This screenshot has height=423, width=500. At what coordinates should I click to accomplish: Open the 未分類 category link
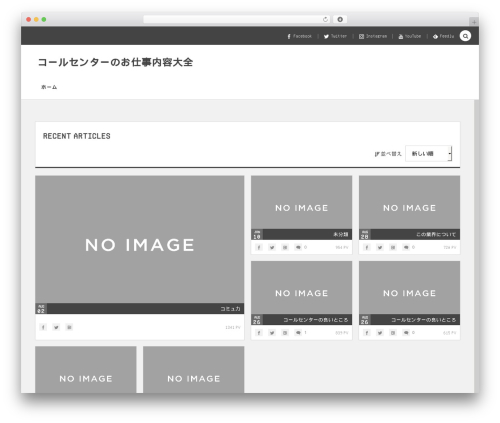(x=340, y=234)
